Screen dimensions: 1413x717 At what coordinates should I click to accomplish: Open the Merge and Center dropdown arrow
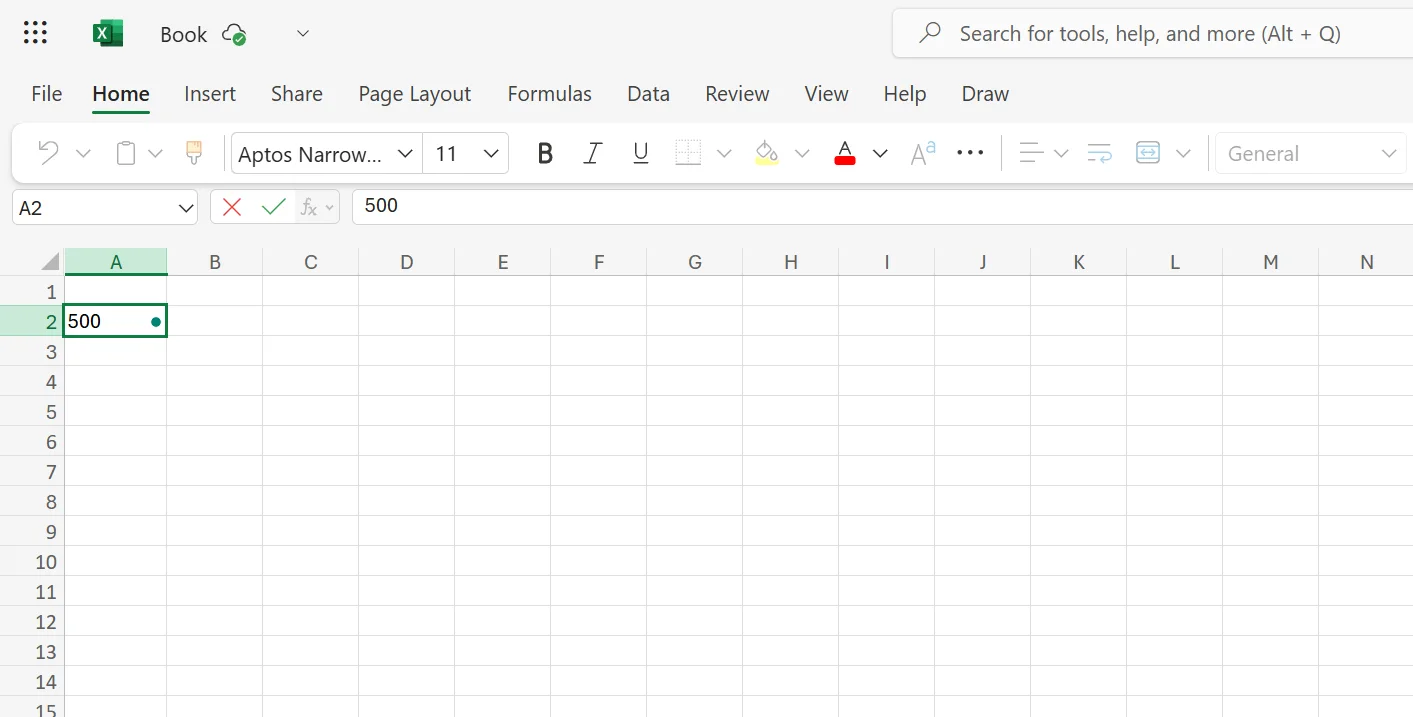point(1183,153)
